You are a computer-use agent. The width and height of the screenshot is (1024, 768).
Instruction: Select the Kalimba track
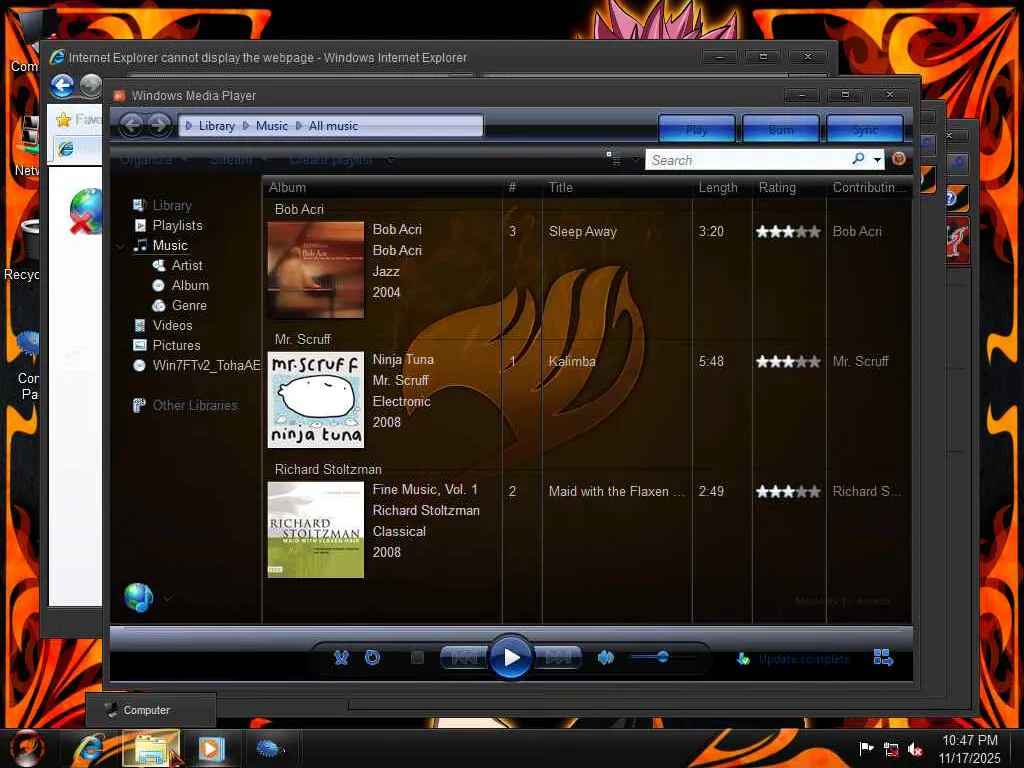(x=572, y=361)
